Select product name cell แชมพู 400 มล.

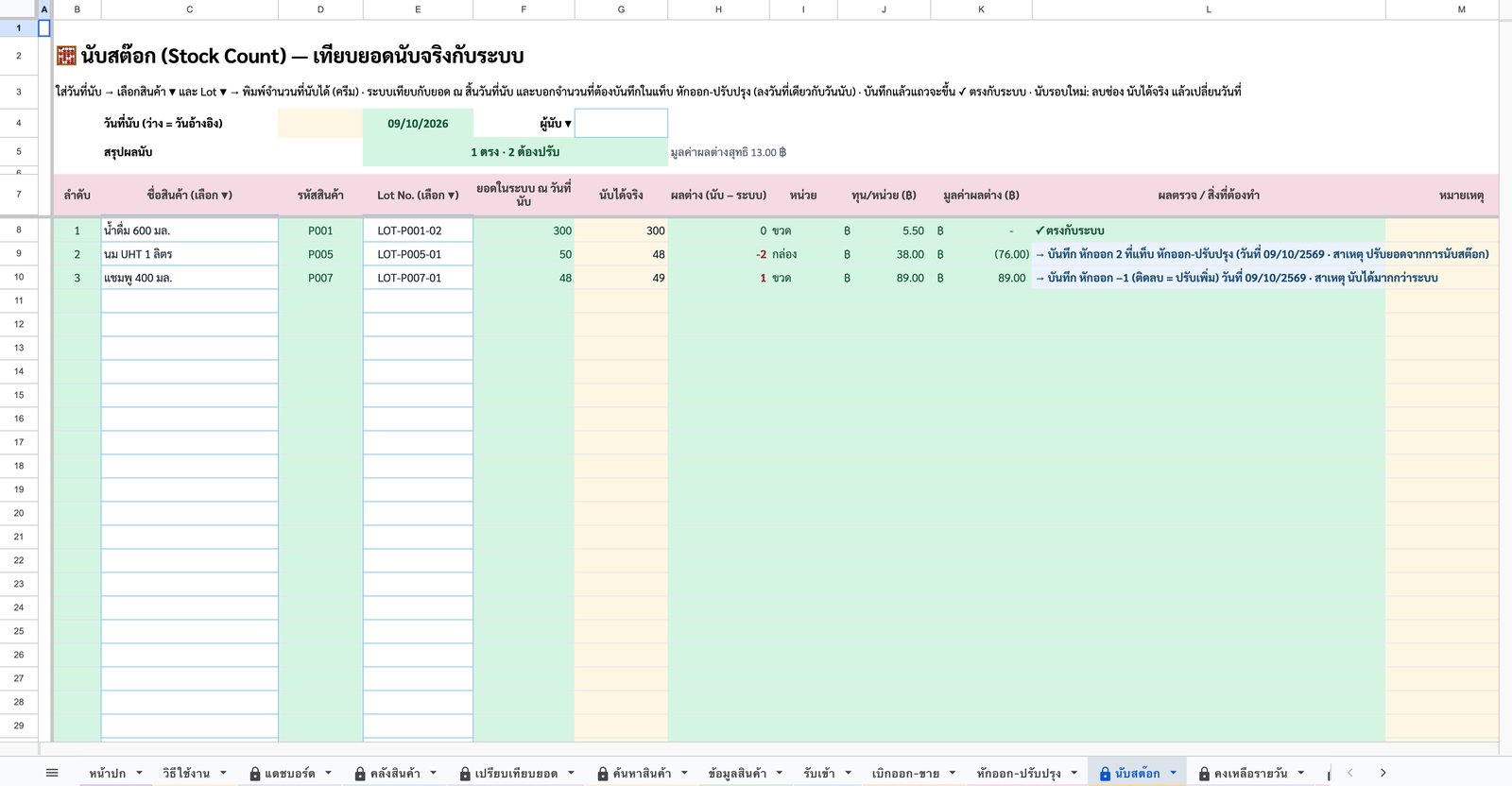pos(190,278)
